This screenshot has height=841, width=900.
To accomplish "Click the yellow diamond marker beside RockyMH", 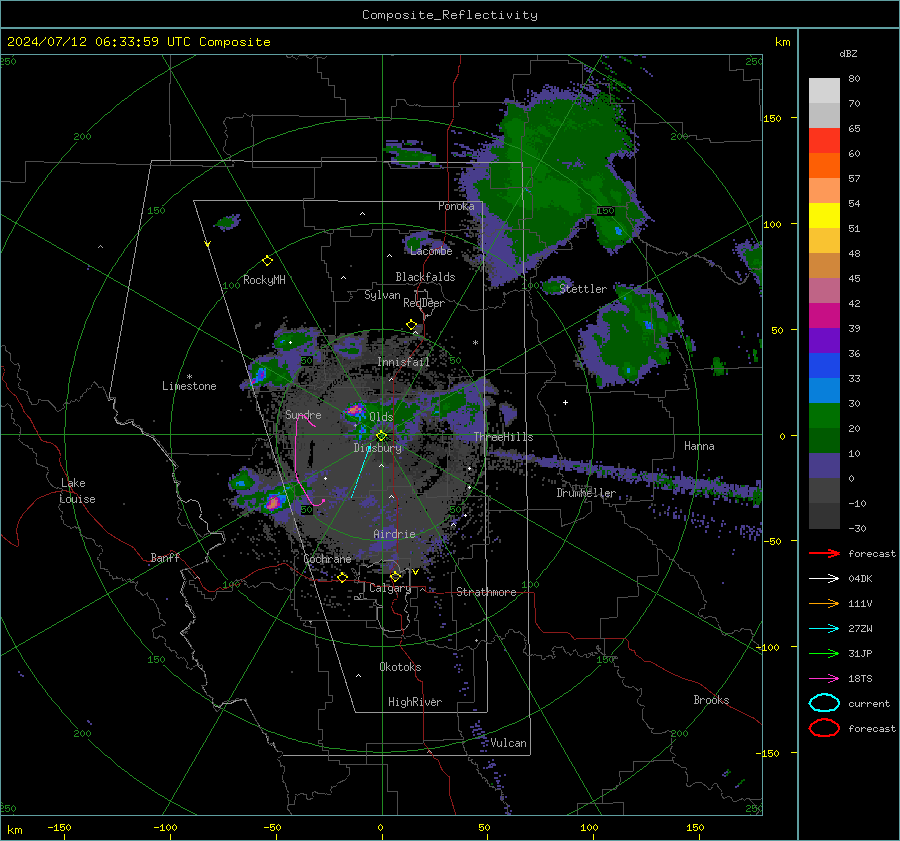I will [267, 261].
